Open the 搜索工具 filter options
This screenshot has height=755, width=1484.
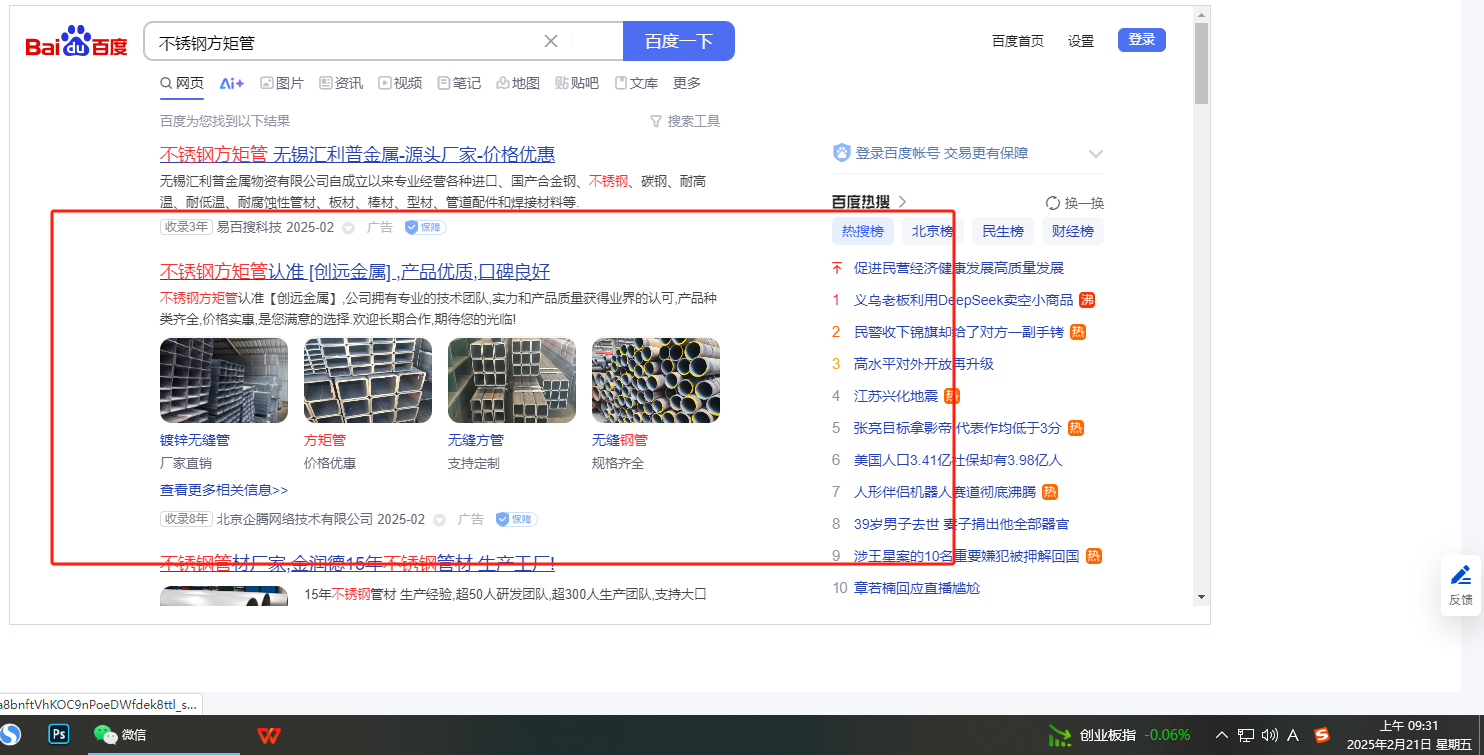(685, 121)
